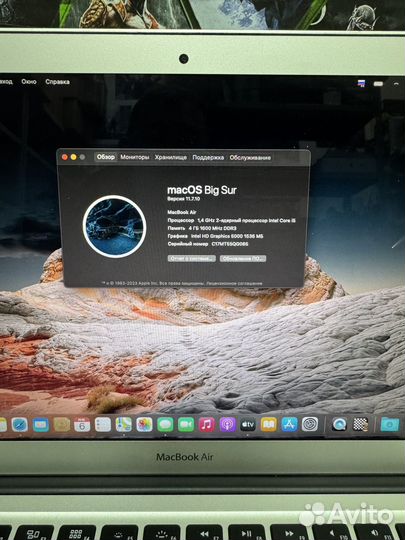
Task: Open the Maps app icon
Action: click(124, 425)
